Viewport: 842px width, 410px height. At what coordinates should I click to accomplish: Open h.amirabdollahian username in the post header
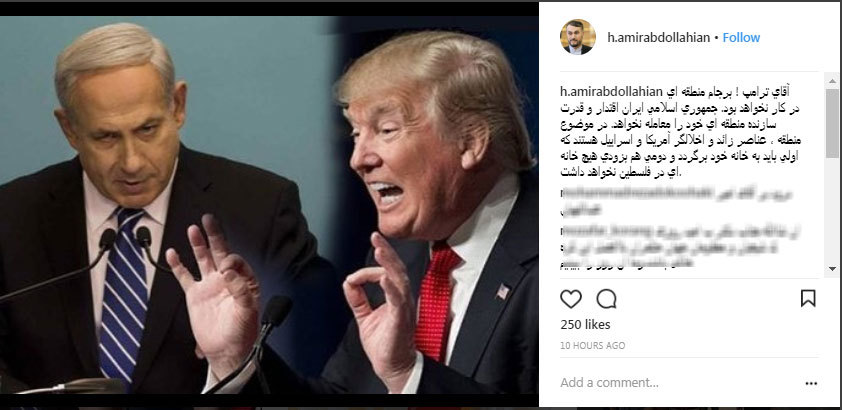click(658, 38)
